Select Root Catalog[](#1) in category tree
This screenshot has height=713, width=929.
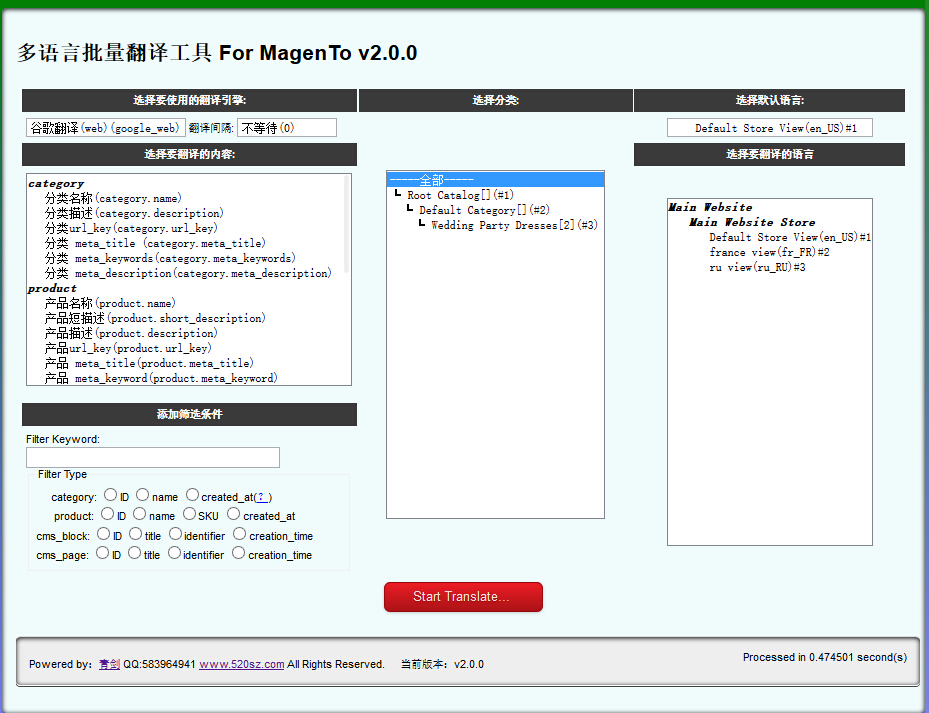495,195
